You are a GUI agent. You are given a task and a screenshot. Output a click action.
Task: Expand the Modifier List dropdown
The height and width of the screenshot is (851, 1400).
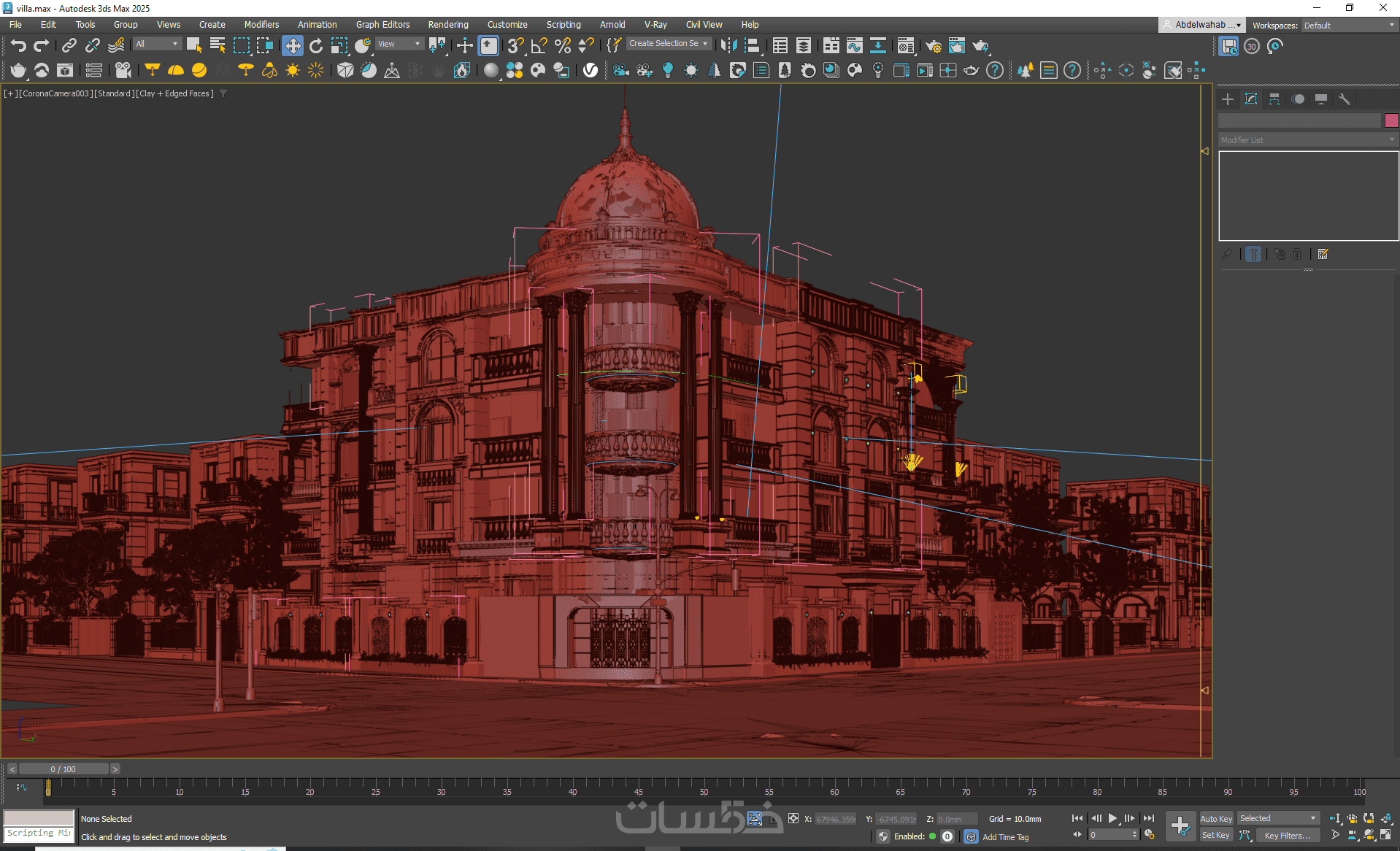1307,140
